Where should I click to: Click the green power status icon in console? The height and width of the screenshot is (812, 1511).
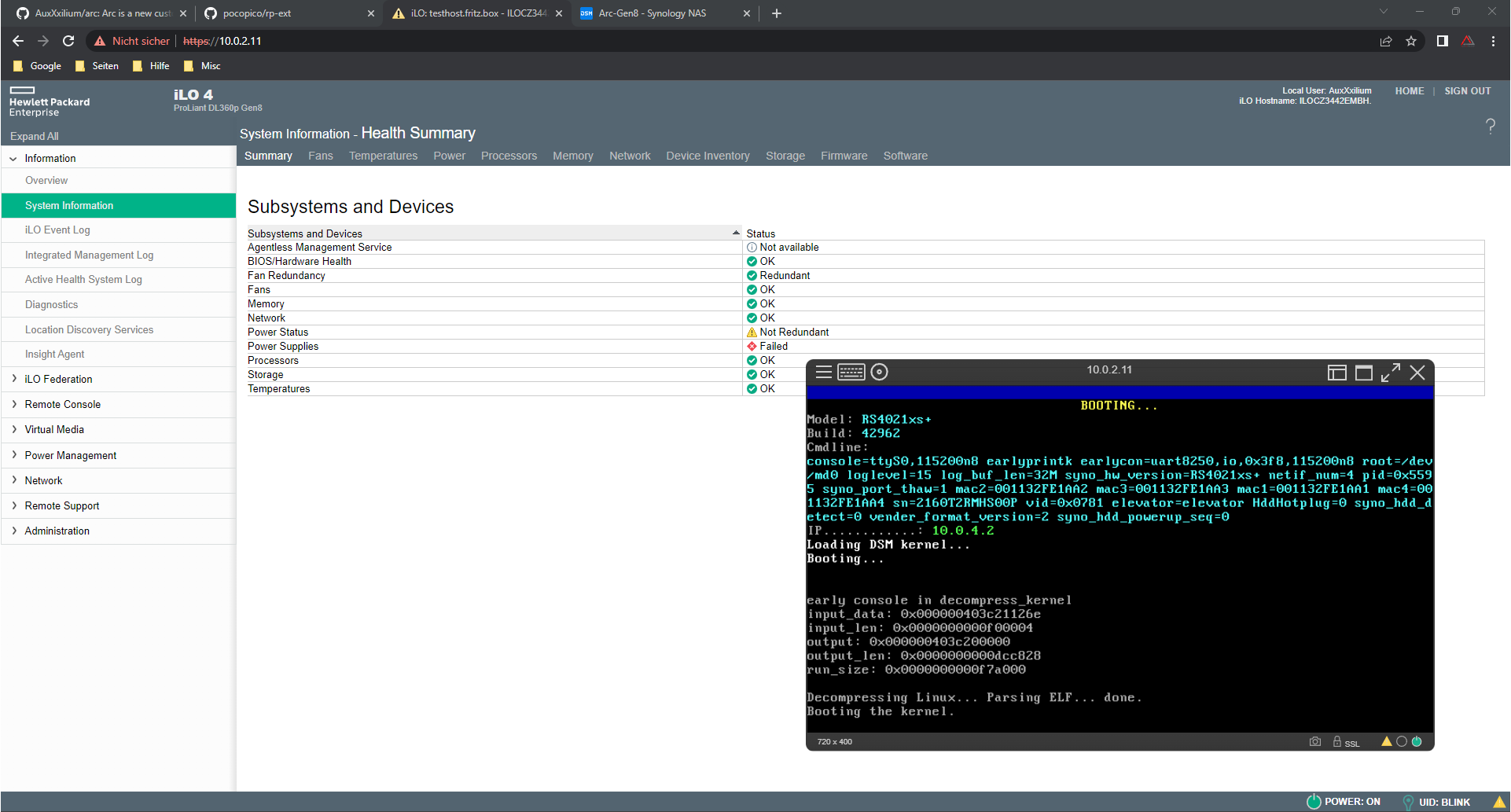pyautogui.click(x=1417, y=741)
